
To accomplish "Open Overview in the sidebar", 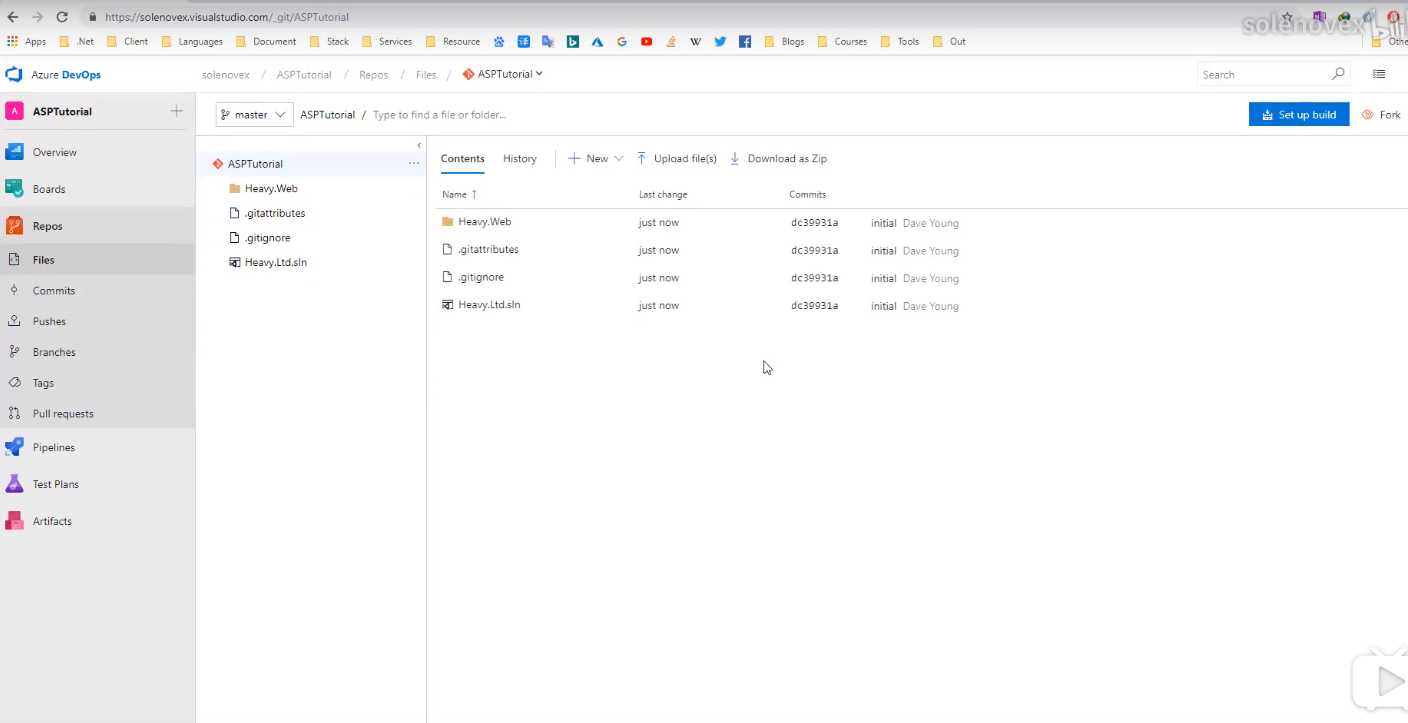I will pos(54,152).
